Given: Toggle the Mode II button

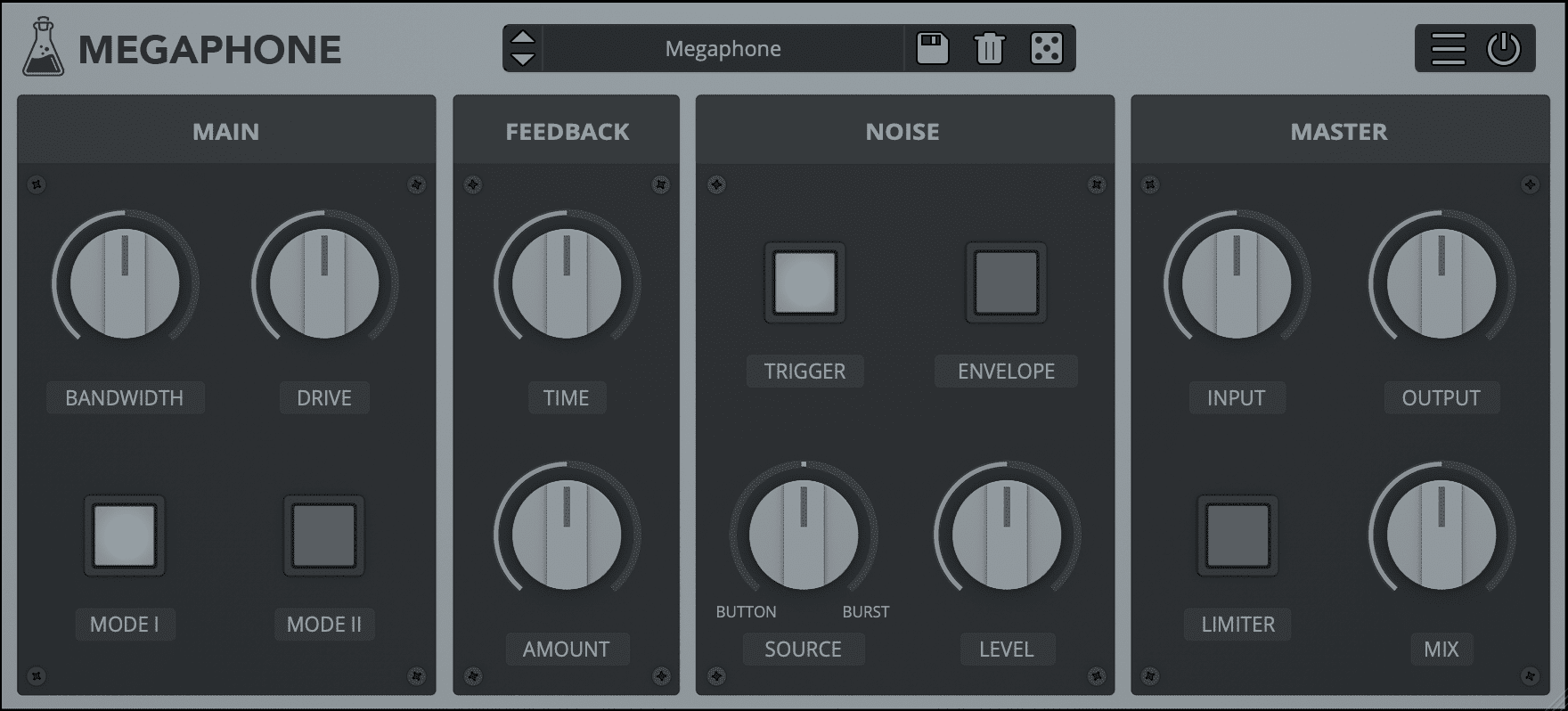Looking at the screenshot, I should pyautogui.click(x=324, y=535).
